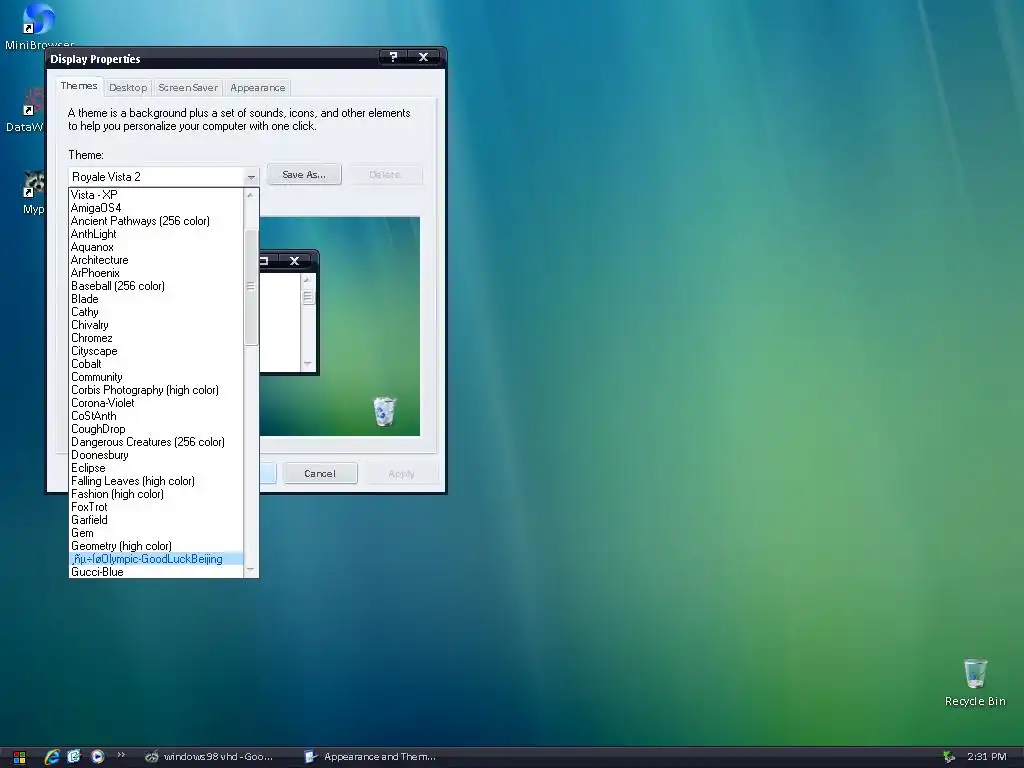Collapse the Theme combo box arrow
Viewport: 1024px width, 768px height.
pyautogui.click(x=251, y=177)
